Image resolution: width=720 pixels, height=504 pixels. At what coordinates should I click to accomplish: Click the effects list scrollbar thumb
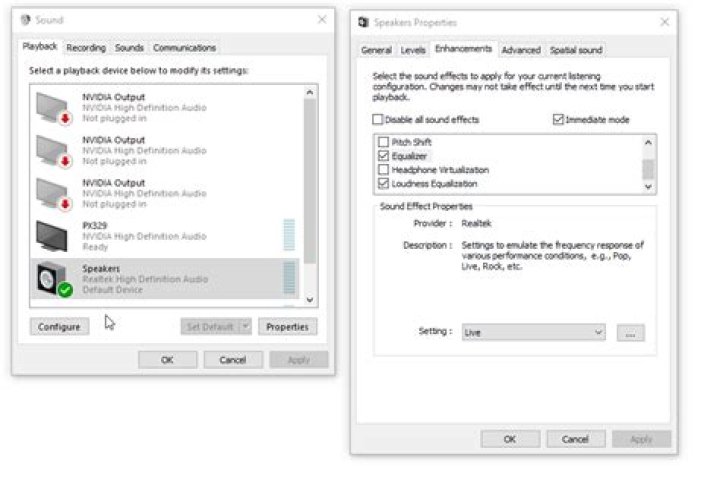pos(648,169)
